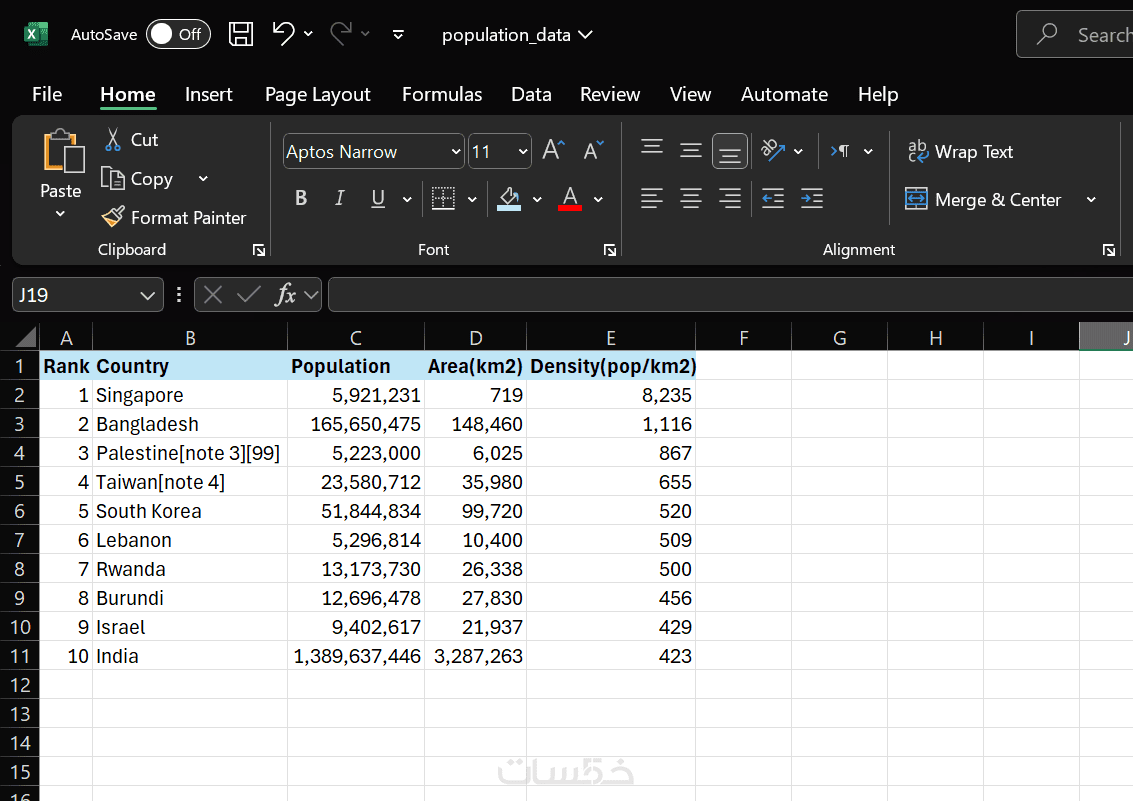Open the font size dropdown
1133x801 pixels.
coord(523,152)
